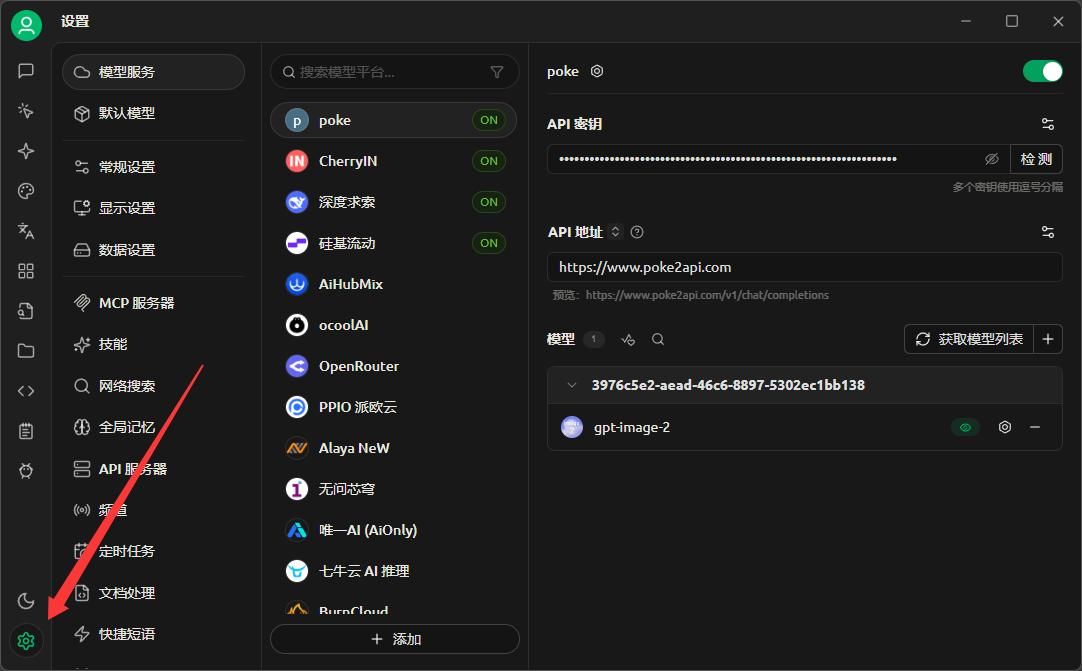Open gpt-image-2 model settings gear

(1005, 427)
